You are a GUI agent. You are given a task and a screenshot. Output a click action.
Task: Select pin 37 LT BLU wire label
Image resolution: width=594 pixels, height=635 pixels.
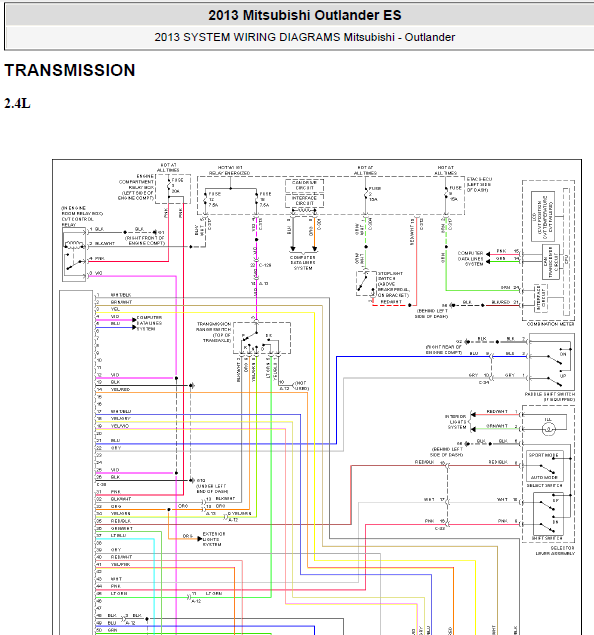click(x=118, y=535)
